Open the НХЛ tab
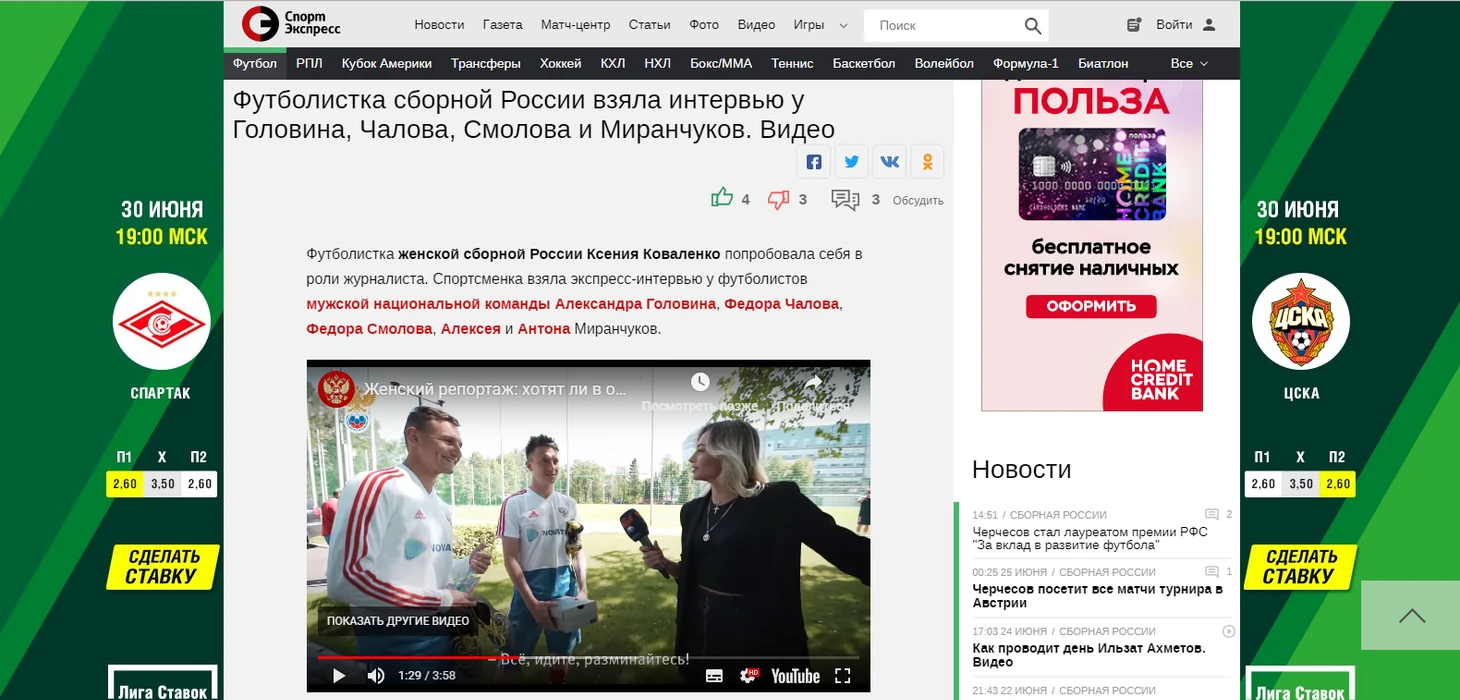This screenshot has height=700, width=1460. [x=658, y=63]
